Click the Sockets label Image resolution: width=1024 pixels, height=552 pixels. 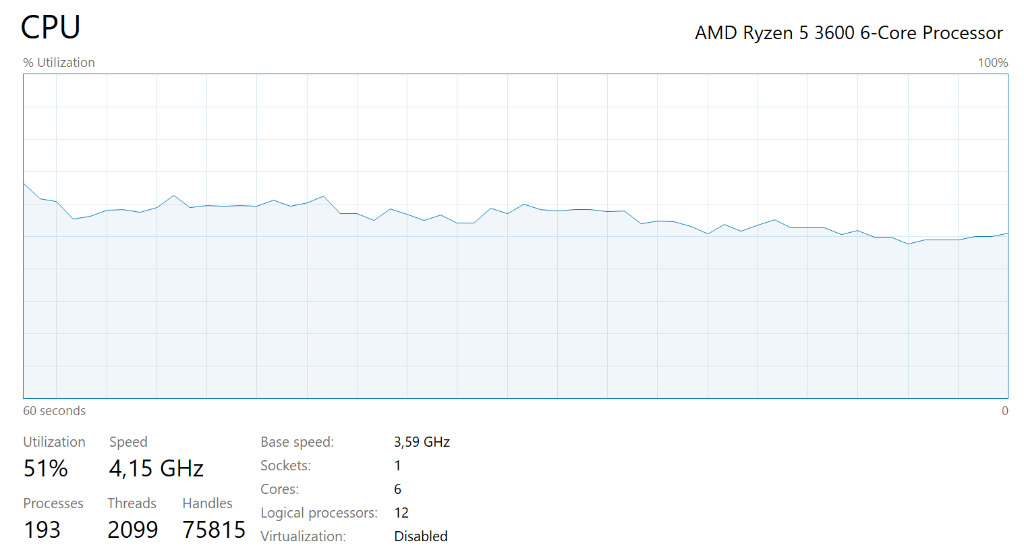(x=285, y=466)
